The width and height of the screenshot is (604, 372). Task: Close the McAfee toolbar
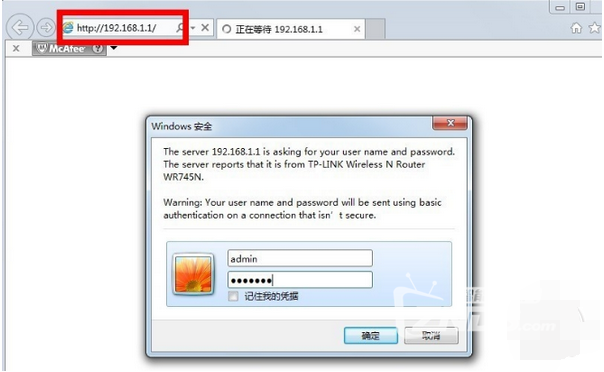(16, 49)
